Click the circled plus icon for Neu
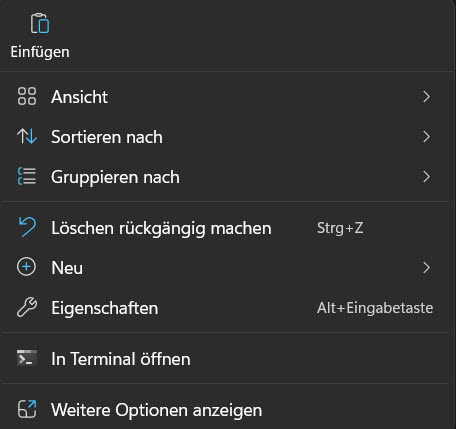456x429 pixels. (26, 267)
